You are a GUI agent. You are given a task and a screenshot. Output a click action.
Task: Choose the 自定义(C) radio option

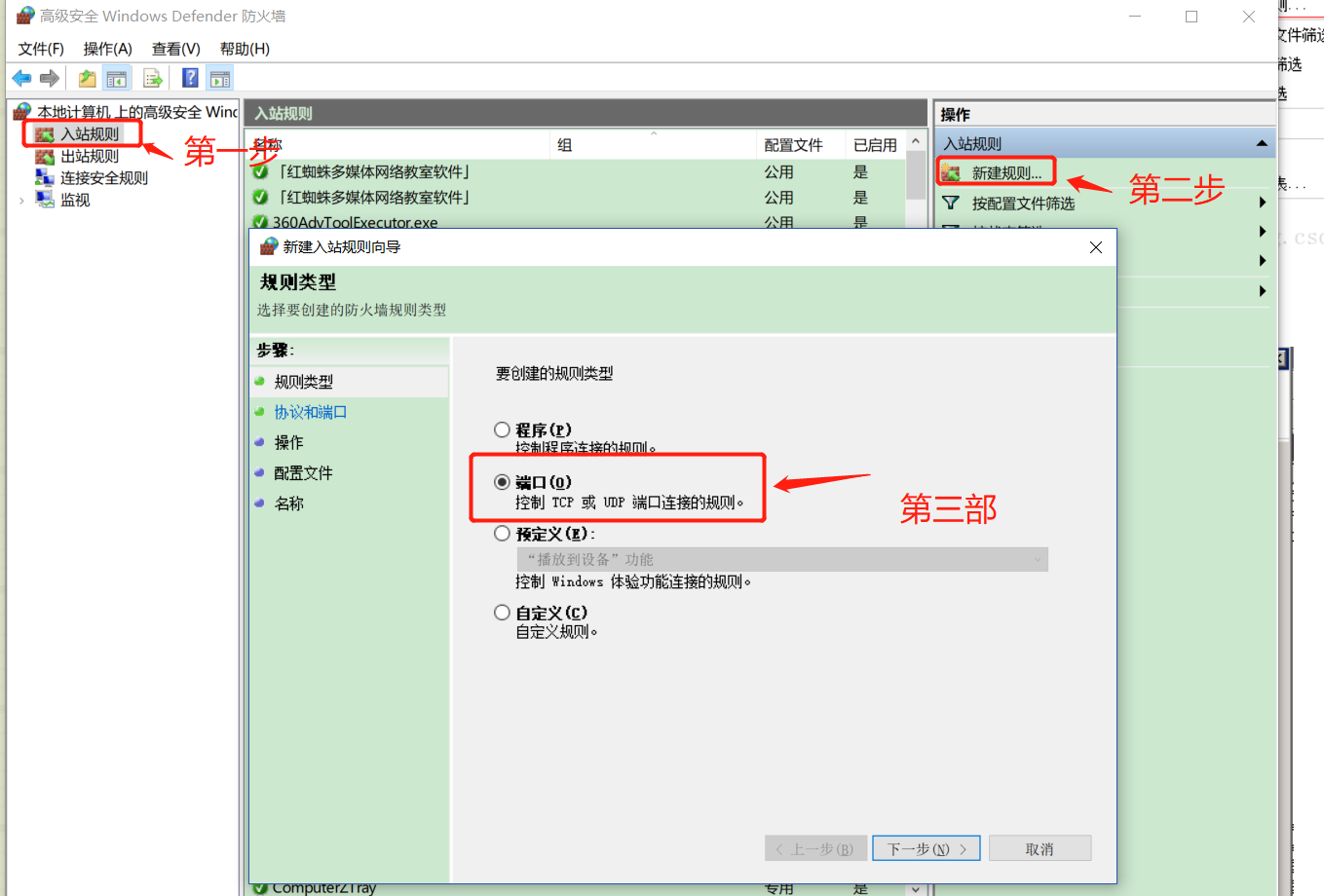click(x=502, y=613)
